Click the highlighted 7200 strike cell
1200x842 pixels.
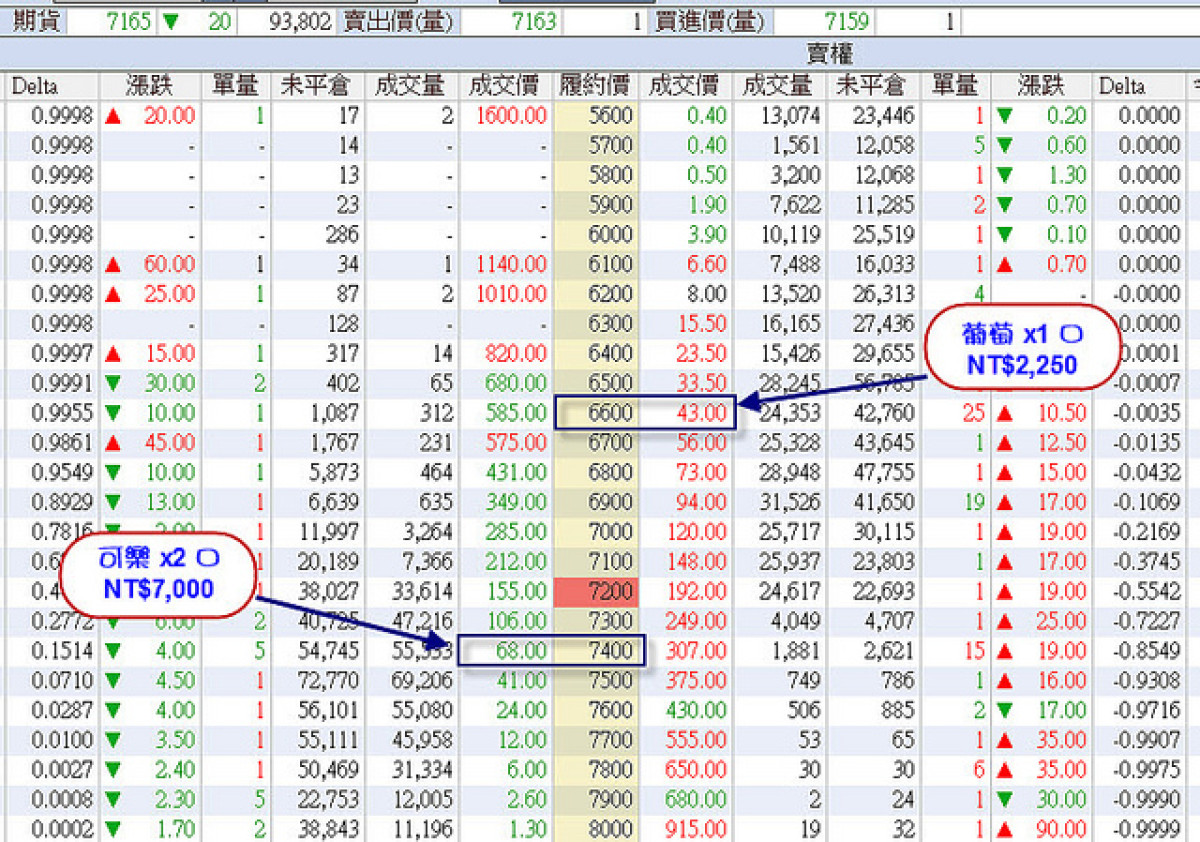(594, 591)
